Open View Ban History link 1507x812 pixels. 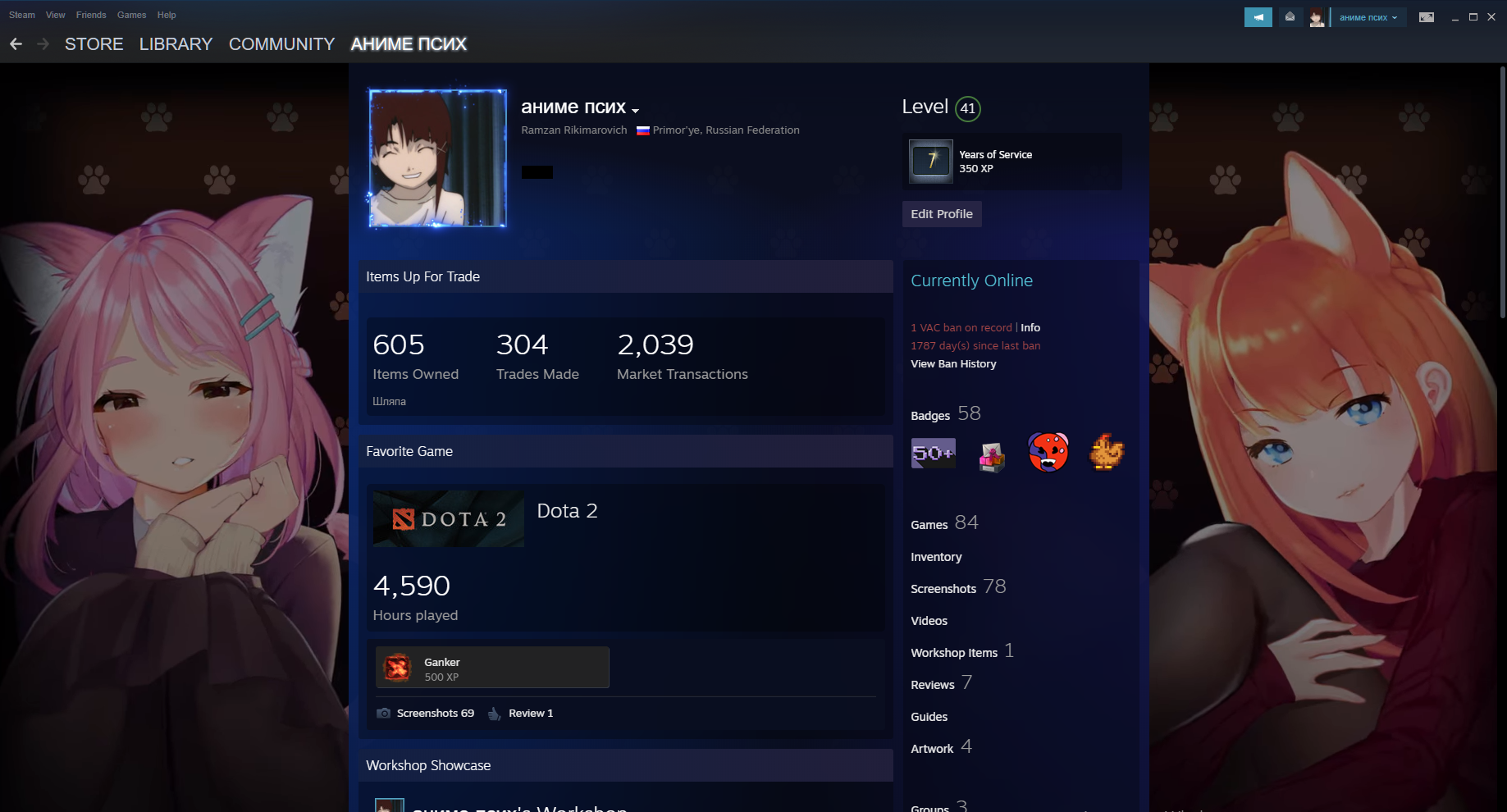pos(953,364)
